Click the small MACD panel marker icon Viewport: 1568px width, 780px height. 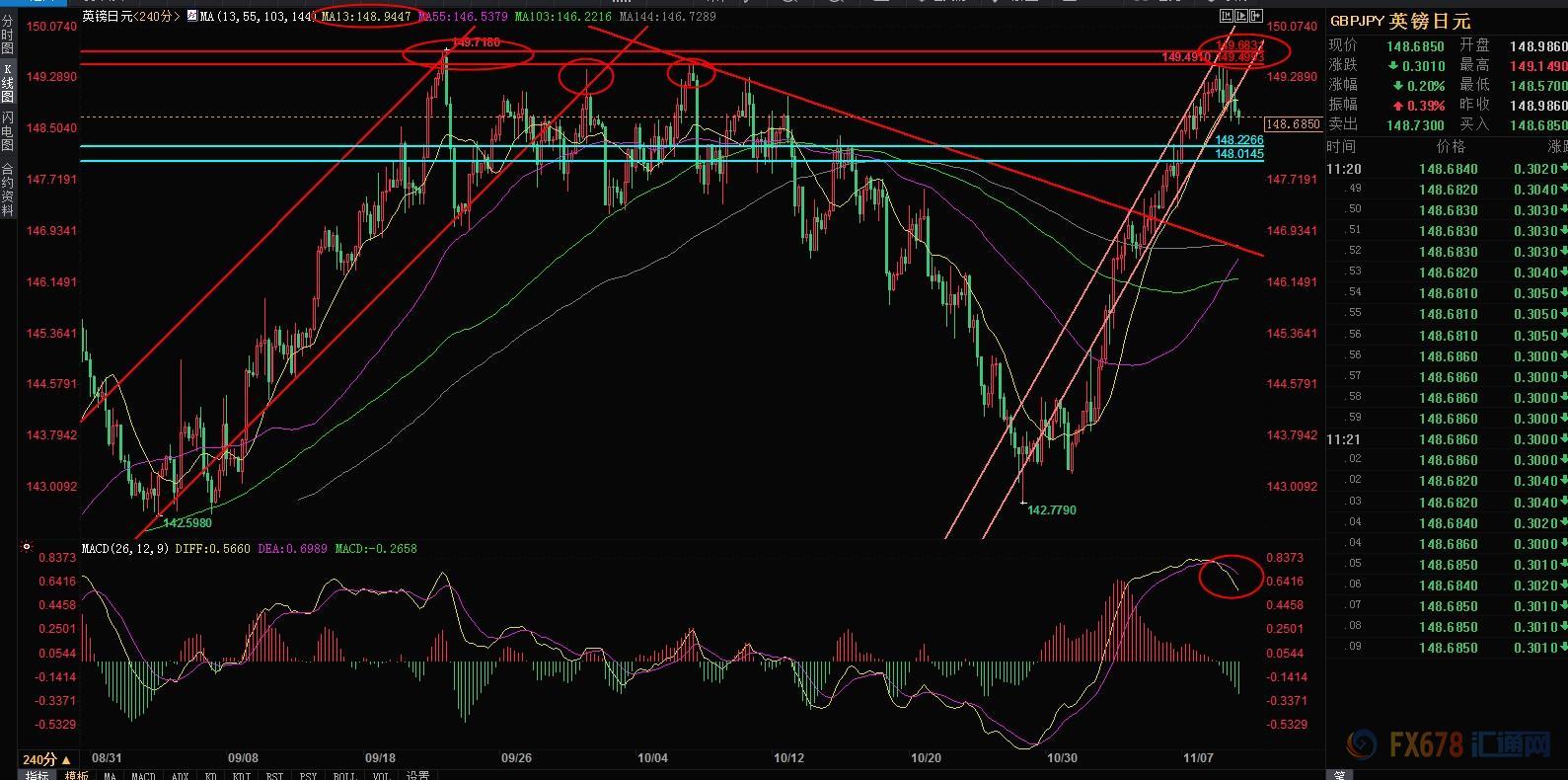coord(26,545)
